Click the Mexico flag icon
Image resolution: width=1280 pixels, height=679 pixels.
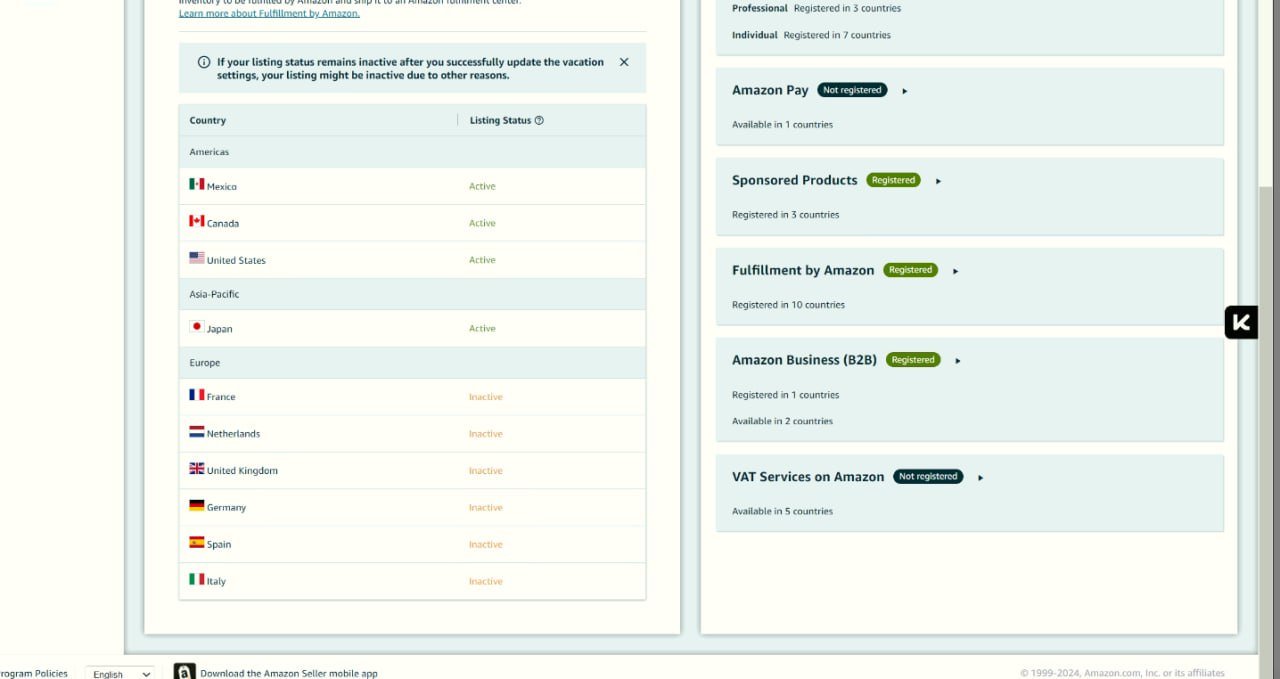197,184
